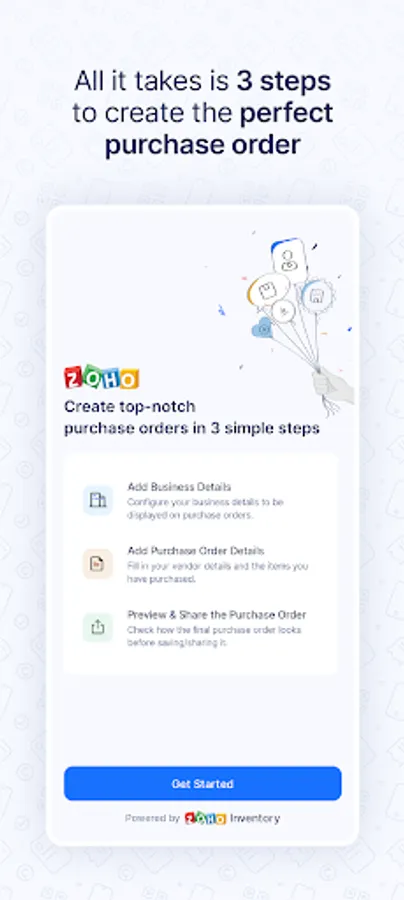Click the small white round balloon icon

click(x=283, y=311)
